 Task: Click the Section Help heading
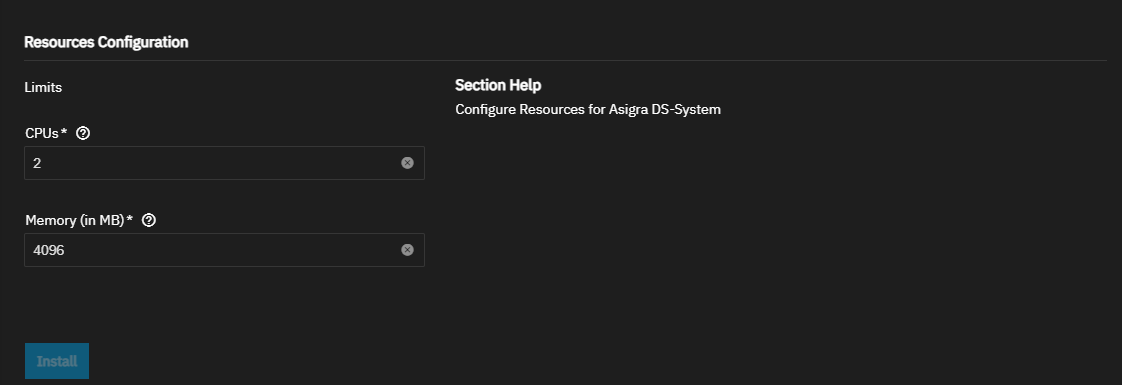click(498, 85)
